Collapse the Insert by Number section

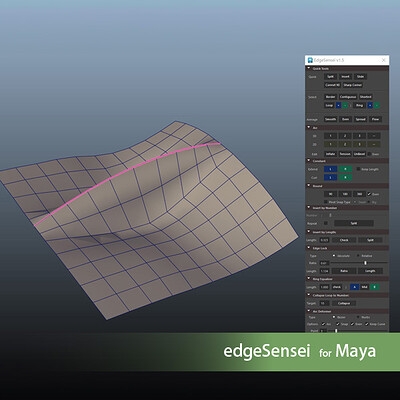point(309,208)
